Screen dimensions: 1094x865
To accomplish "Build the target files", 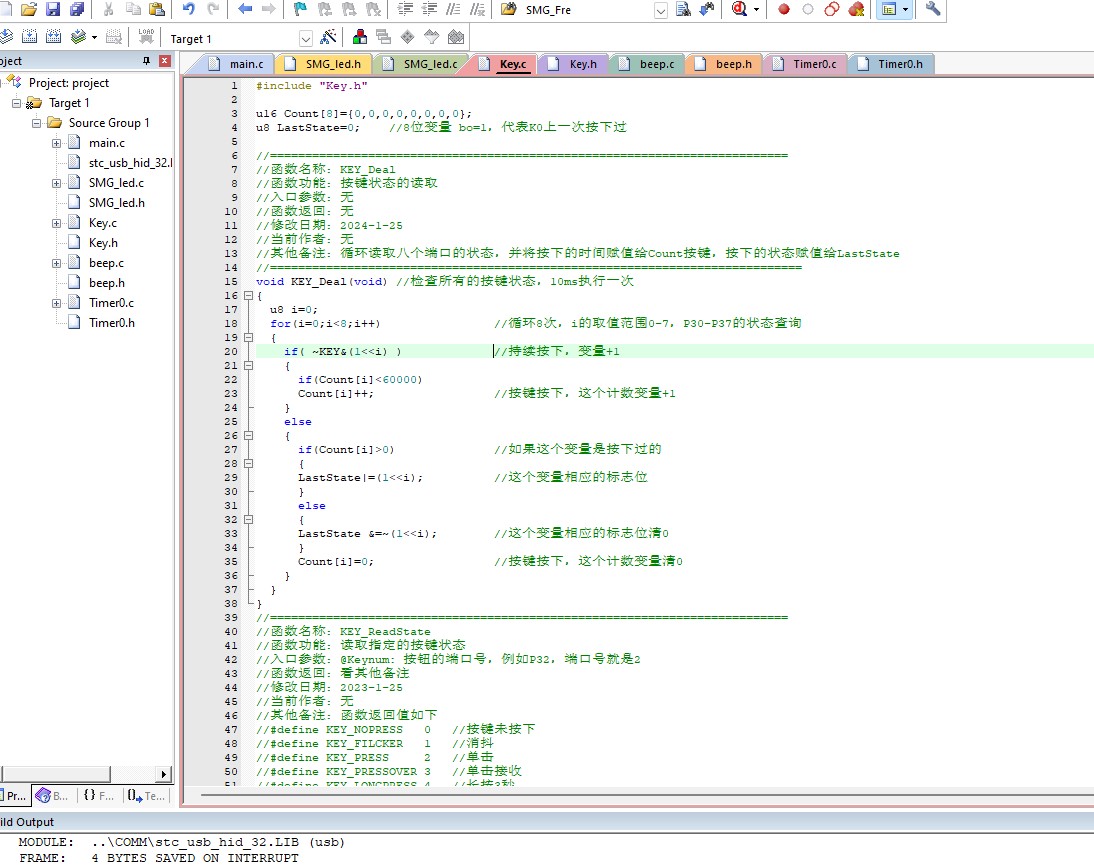I will tap(29, 36).
